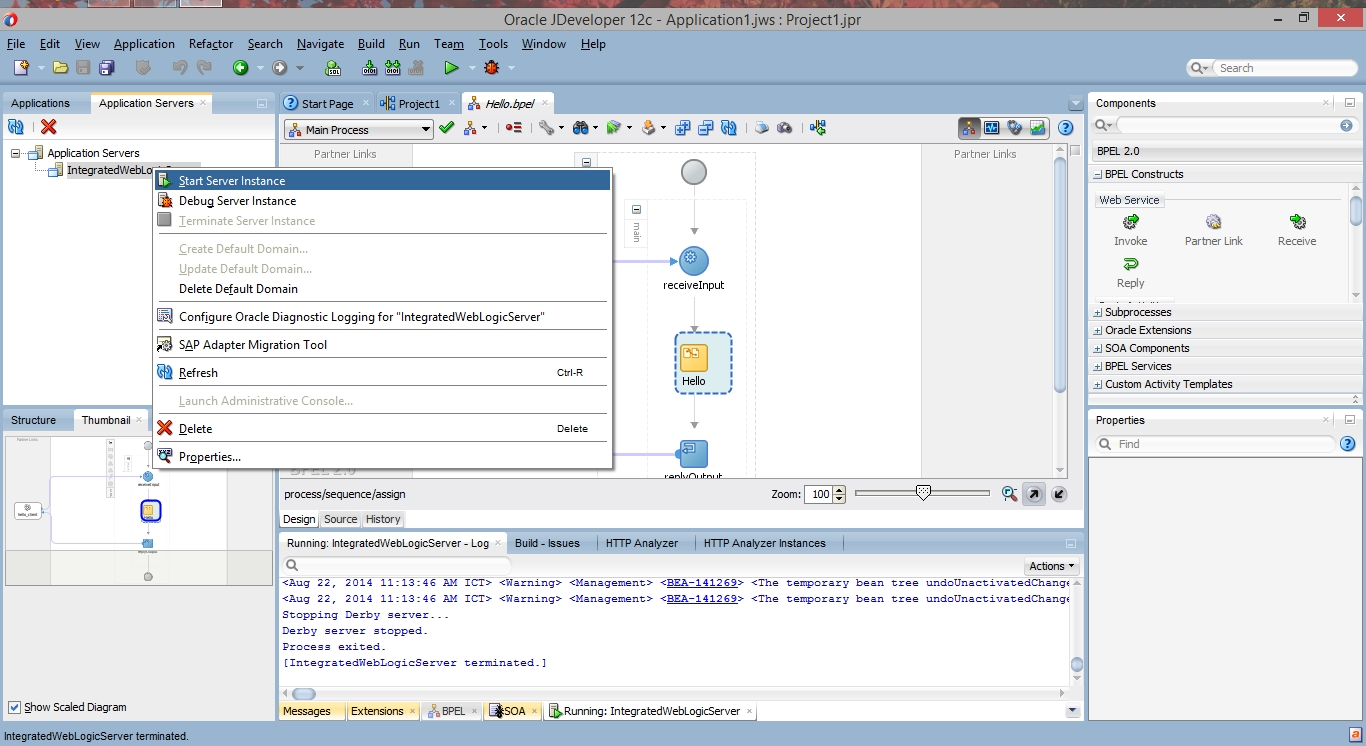Click the zoom magnifier icon next to slider
The width and height of the screenshot is (1366, 746).
[x=1010, y=494]
